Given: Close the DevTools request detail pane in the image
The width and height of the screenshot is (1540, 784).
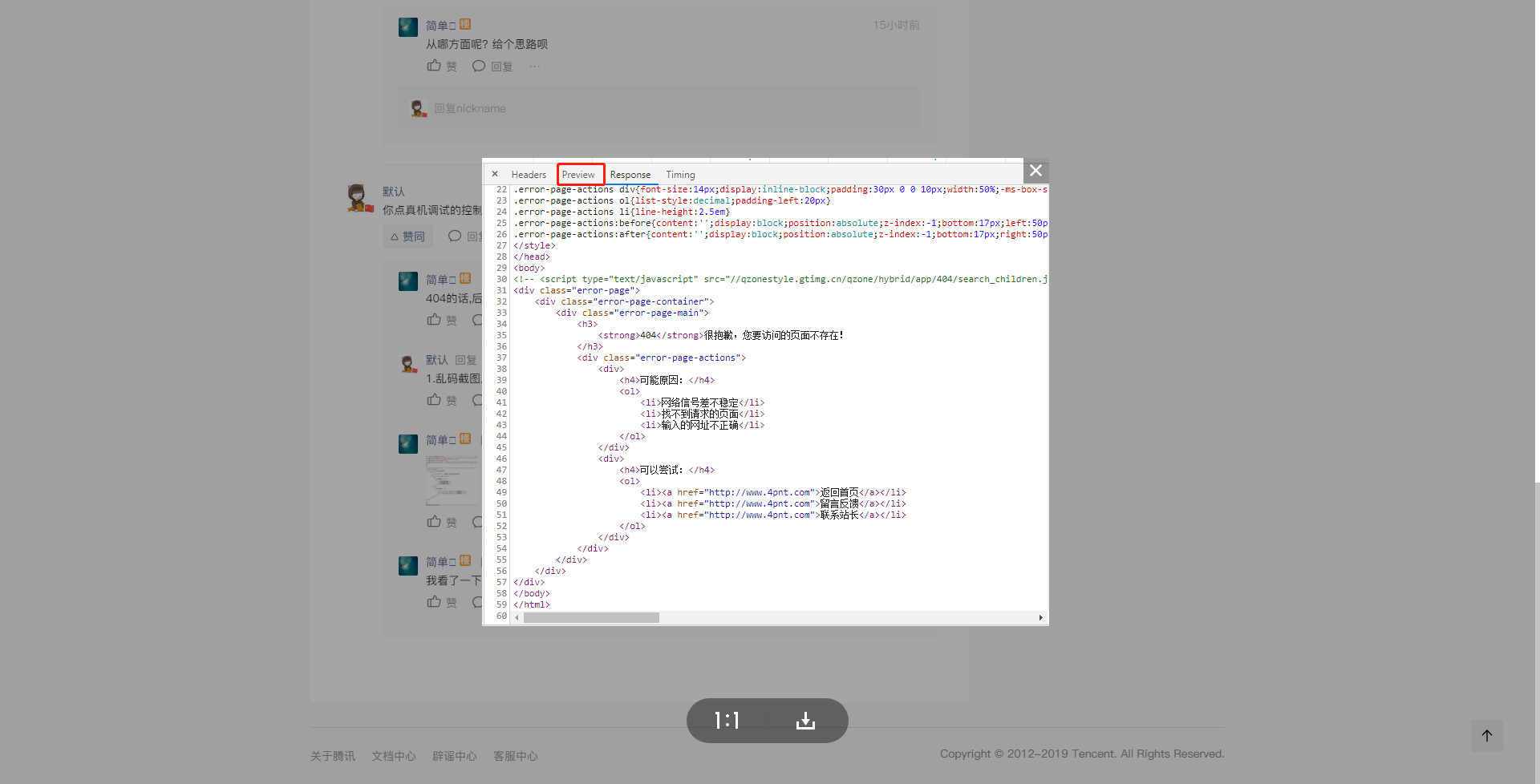Looking at the screenshot, I should point(495,174).
